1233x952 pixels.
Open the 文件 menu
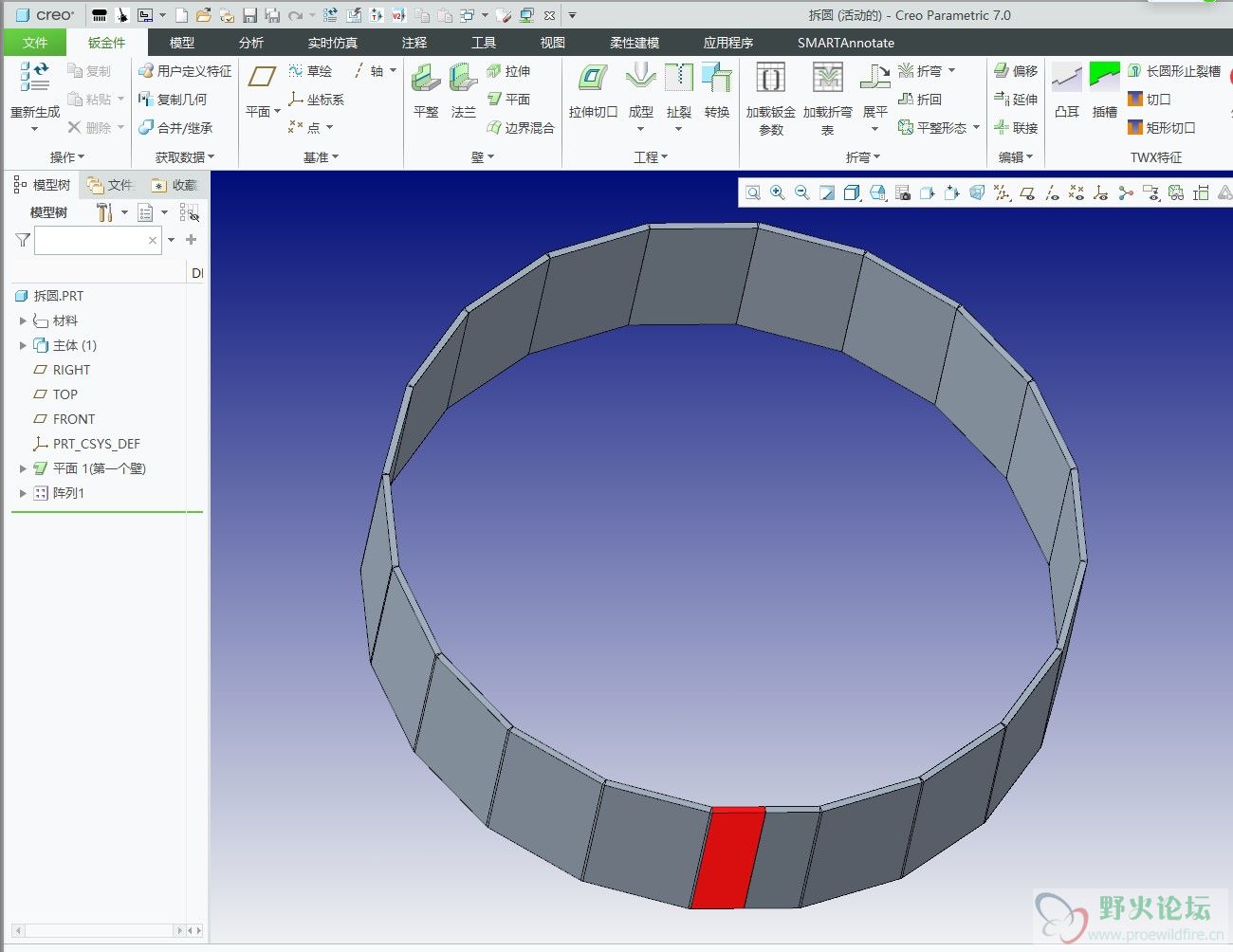[x=35, y=43]
